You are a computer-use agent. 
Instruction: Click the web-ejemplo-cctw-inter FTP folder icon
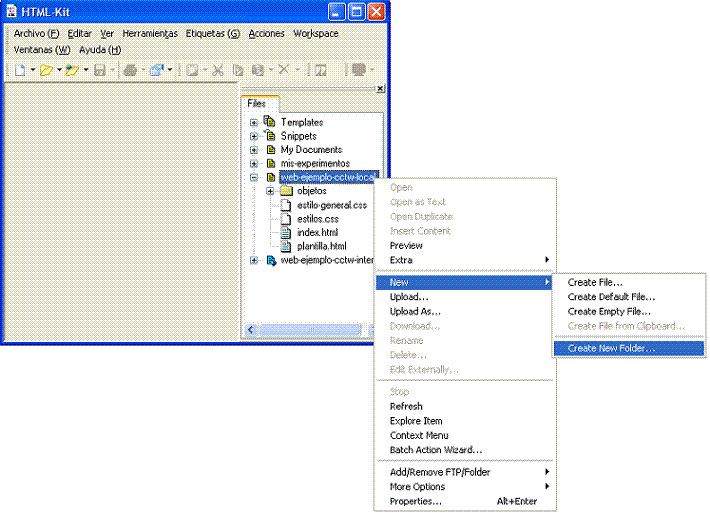tap(271, 260)
